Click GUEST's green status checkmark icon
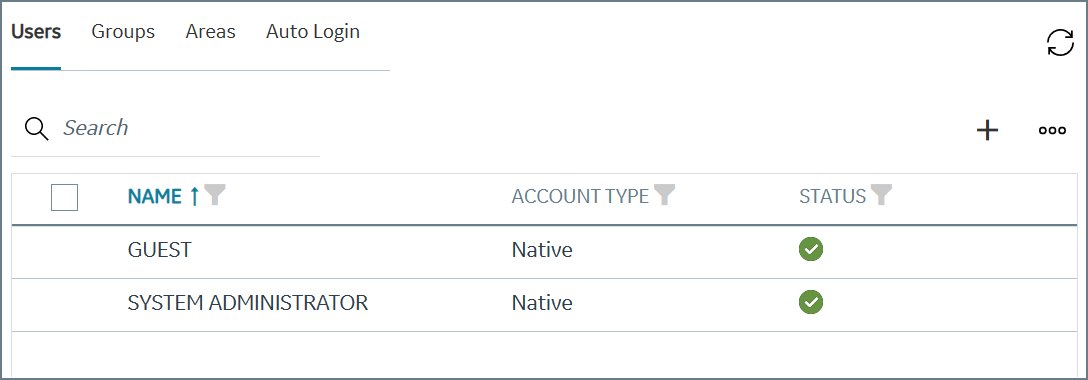1088x380 pixels. click(x=810, y=249)
